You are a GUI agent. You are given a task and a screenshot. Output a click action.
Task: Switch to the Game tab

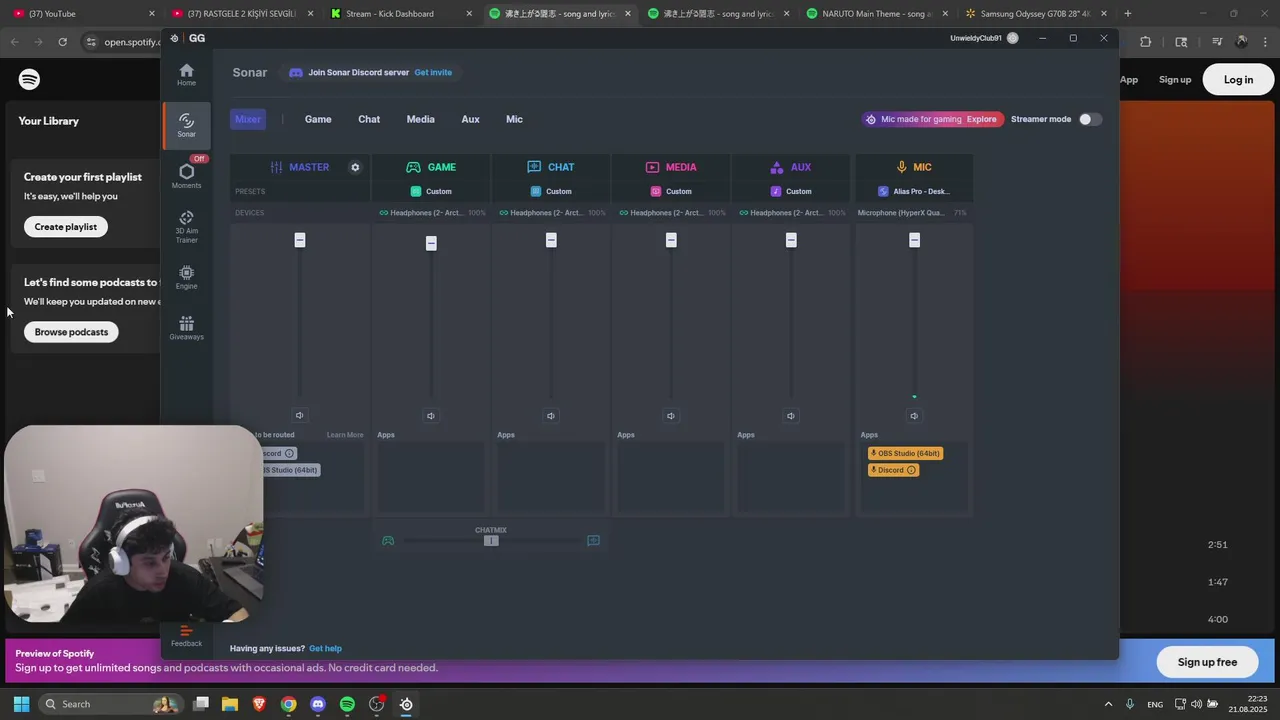(x=318, y=119)
